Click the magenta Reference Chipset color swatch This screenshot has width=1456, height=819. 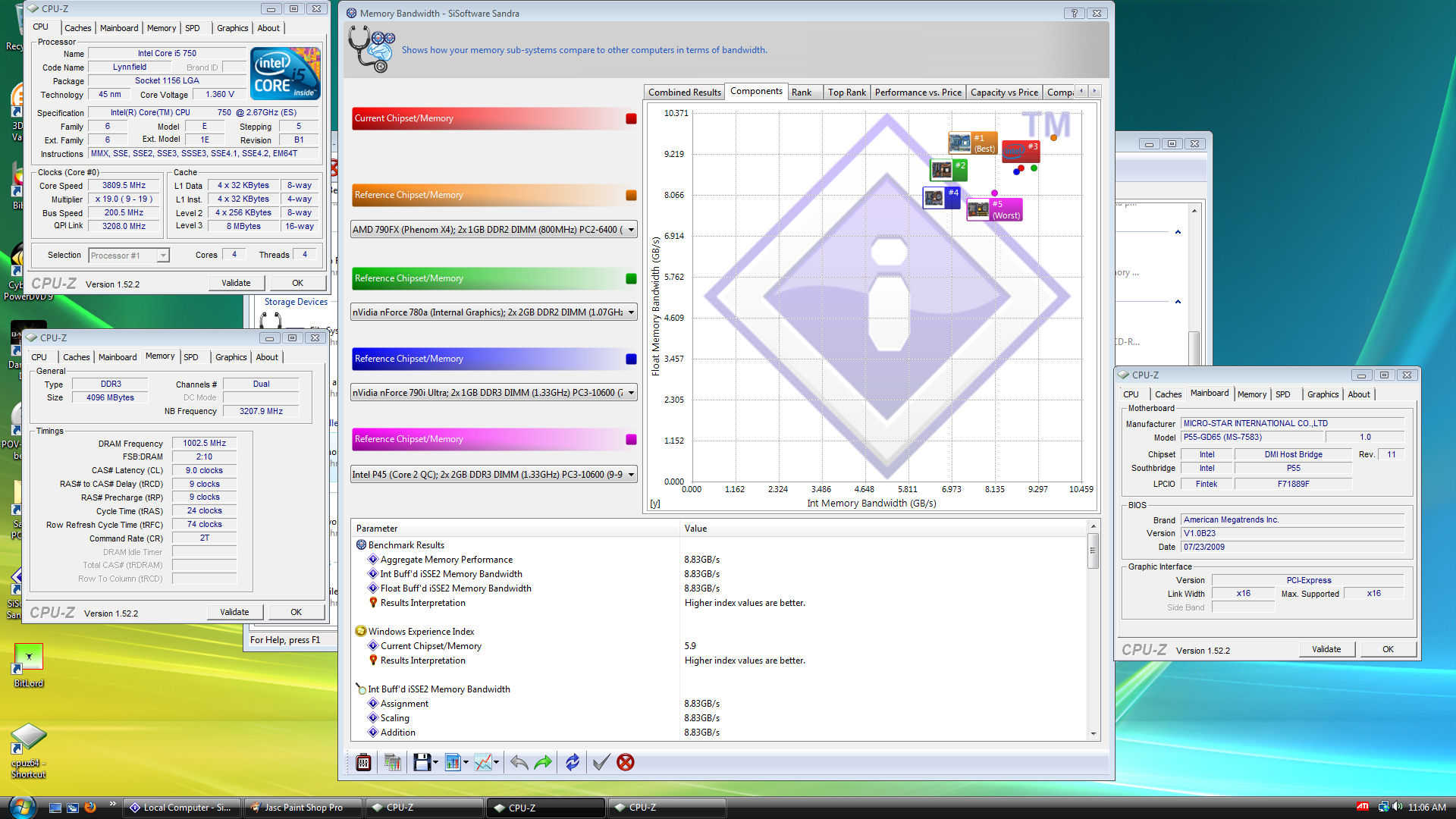[x=631, y=440]
